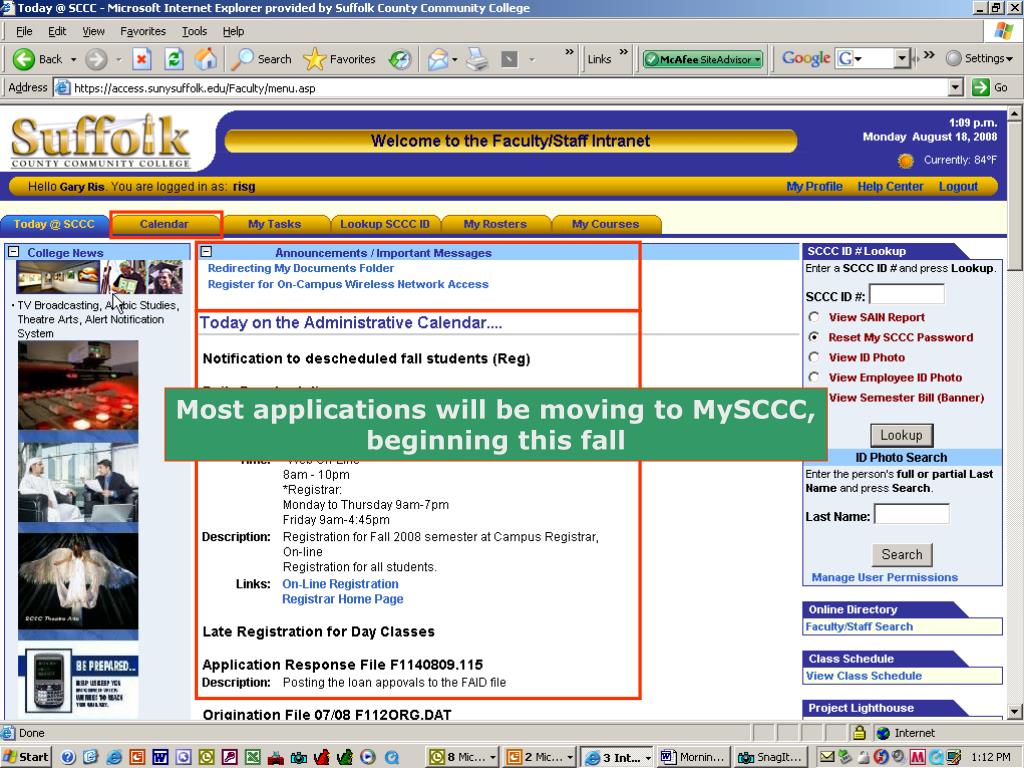Collapse Announcements / Important Messages section
Image resolution: width=1024 pixels, height=768 pixels.
206,251
